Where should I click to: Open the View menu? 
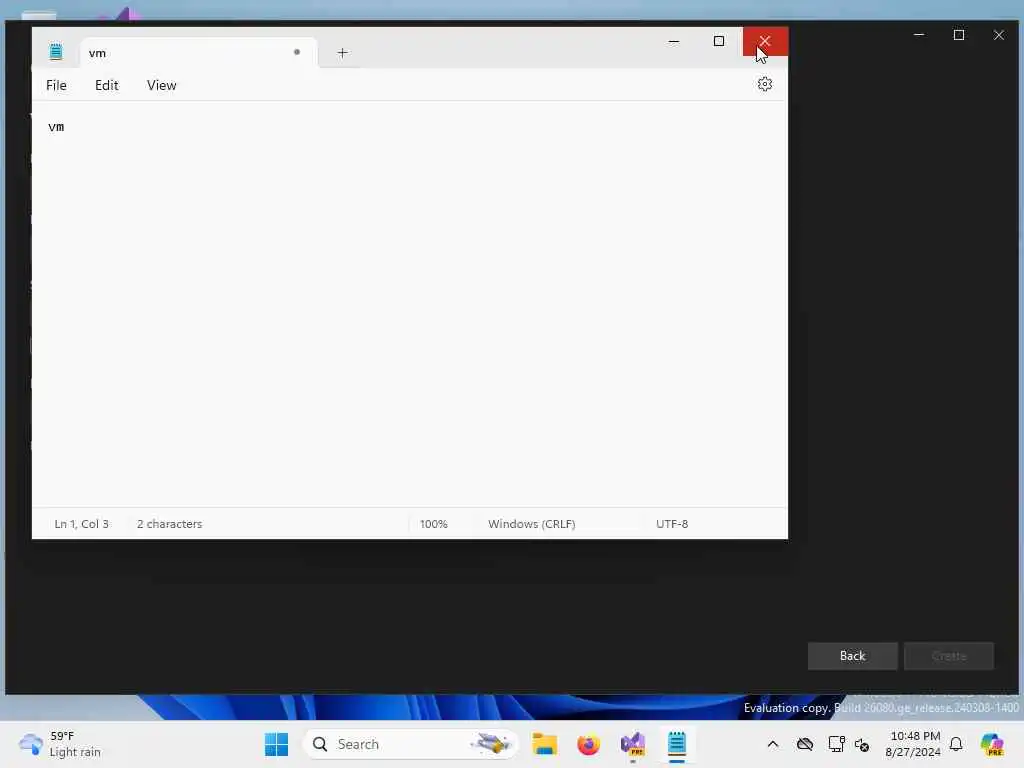(x=161, y=86)
